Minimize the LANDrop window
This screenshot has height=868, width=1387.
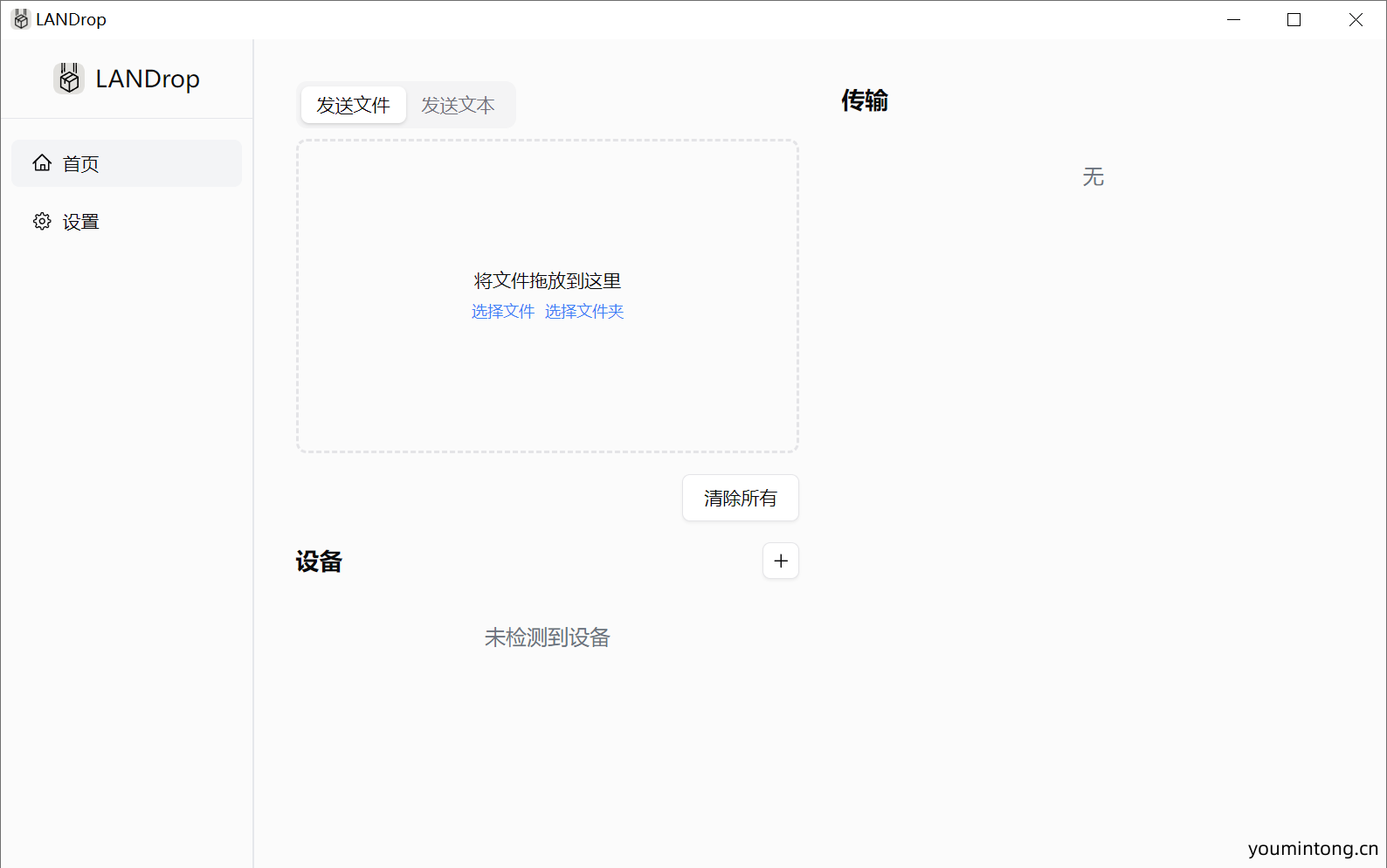click(1233, 19)
